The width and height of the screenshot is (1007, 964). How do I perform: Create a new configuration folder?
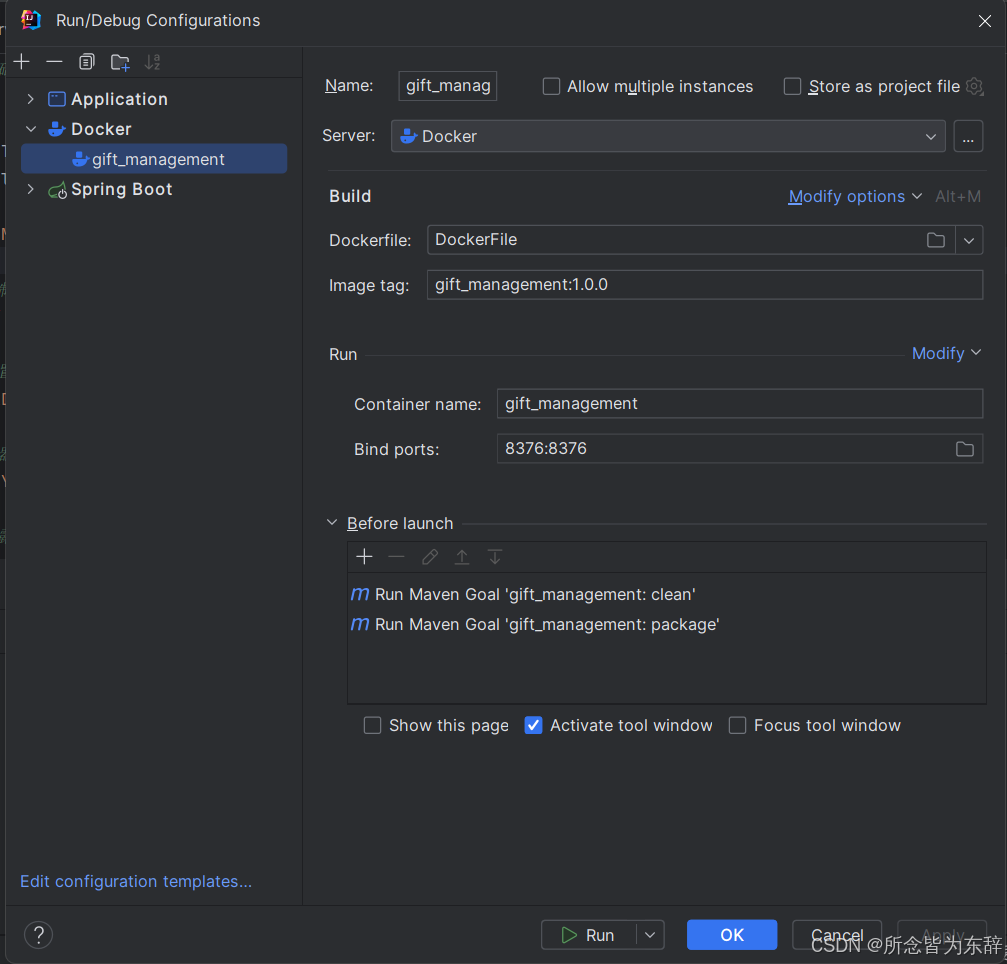119,61
